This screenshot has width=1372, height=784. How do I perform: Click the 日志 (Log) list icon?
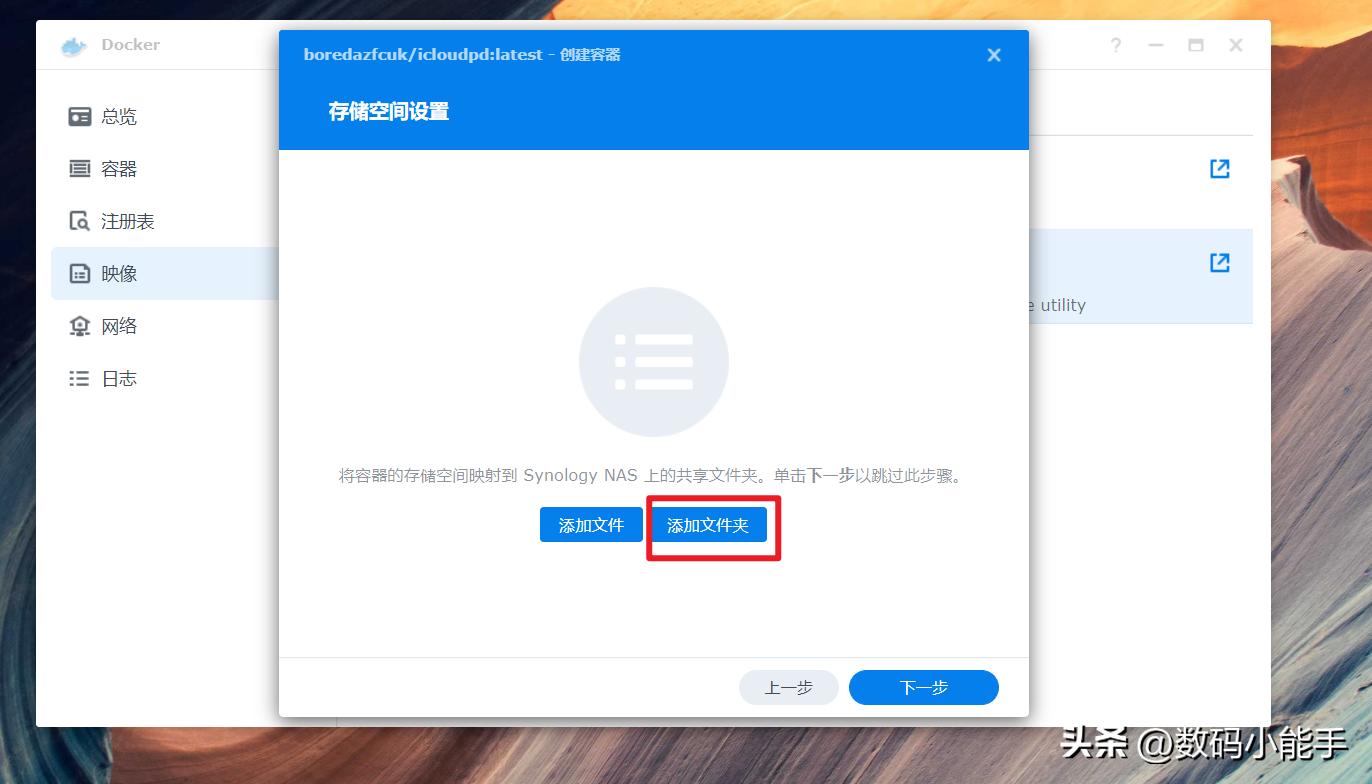point(80,378)
